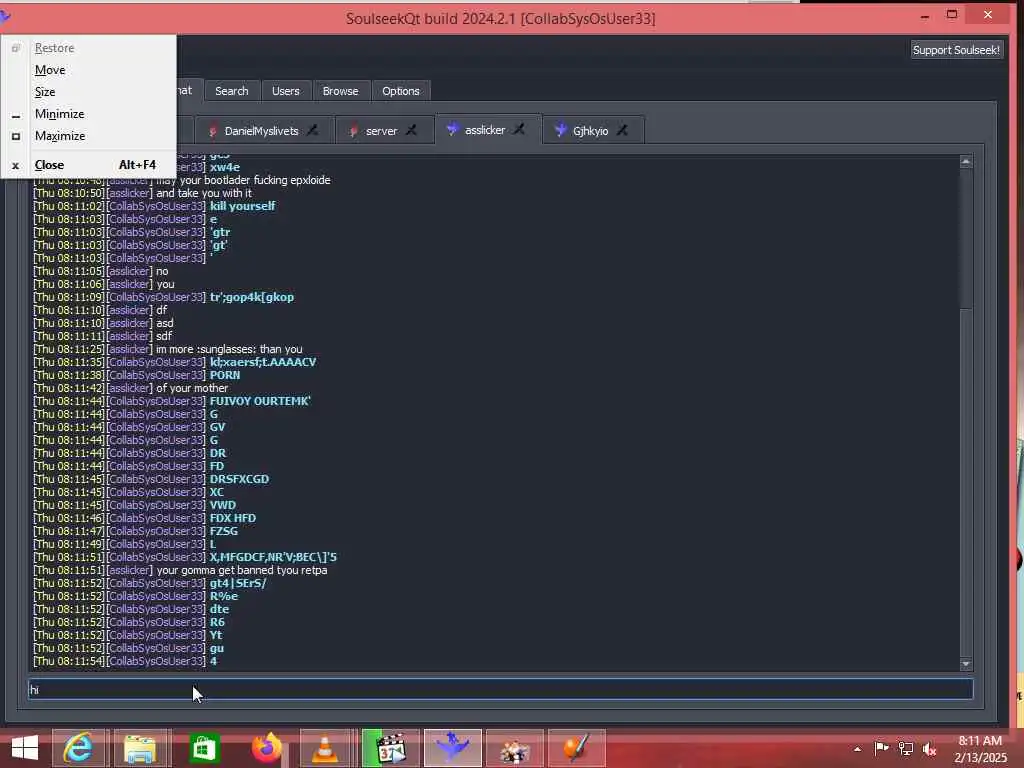Open the server chat tab
Image resolution: width=1024 pixels, height=768 pixels.
coord(381,131)
